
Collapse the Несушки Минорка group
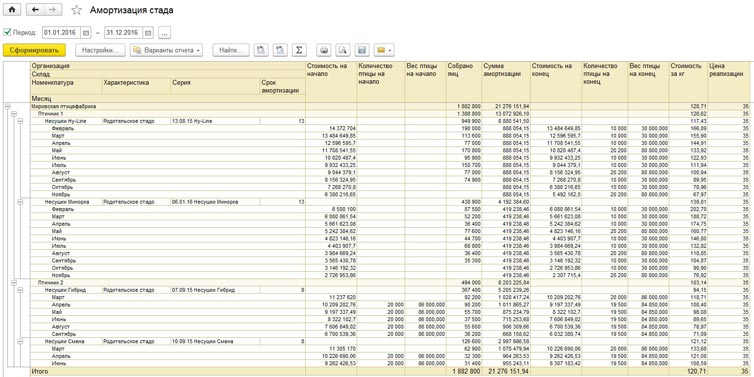coord(20,202)
